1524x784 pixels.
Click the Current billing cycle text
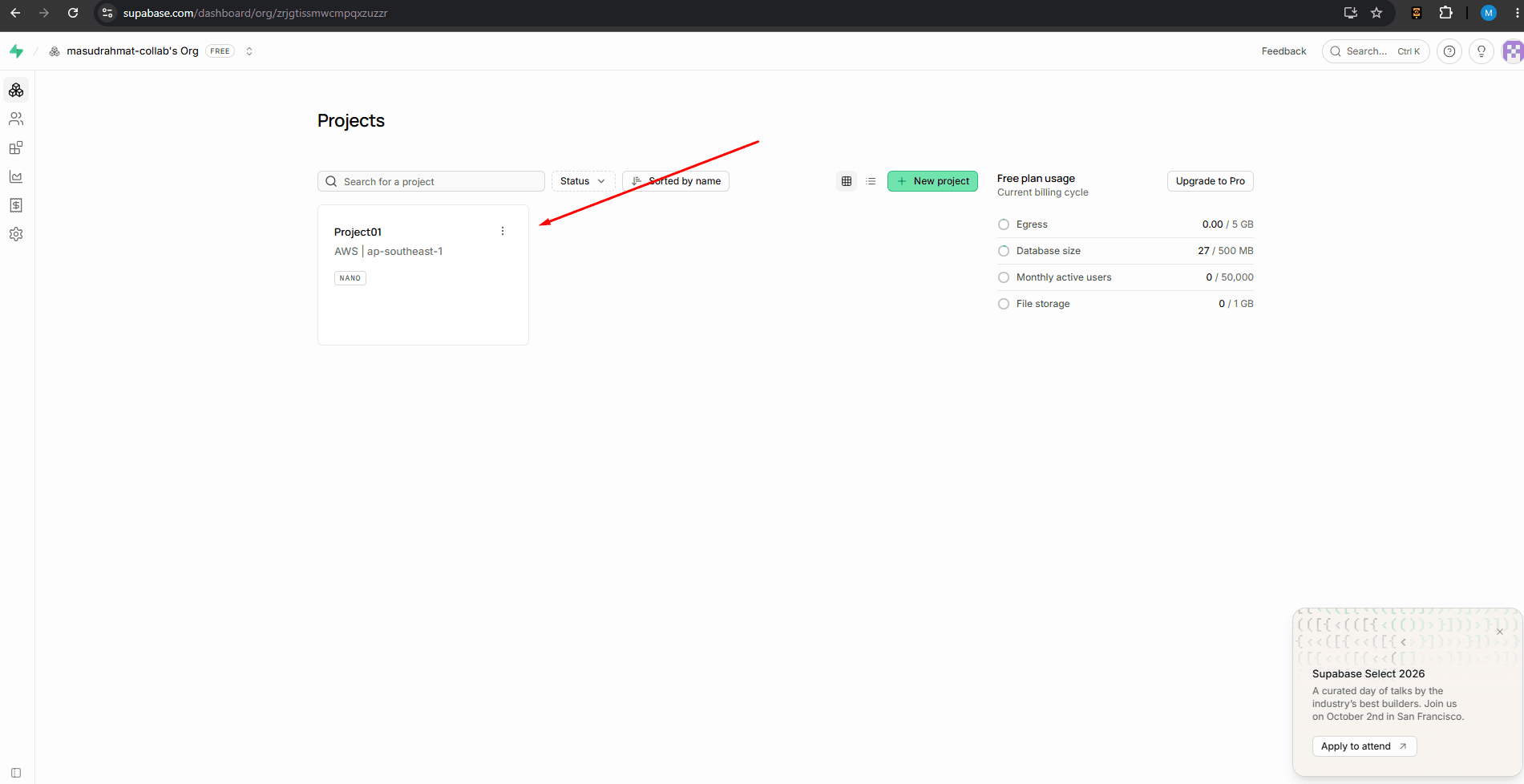tap(1043, 192)
